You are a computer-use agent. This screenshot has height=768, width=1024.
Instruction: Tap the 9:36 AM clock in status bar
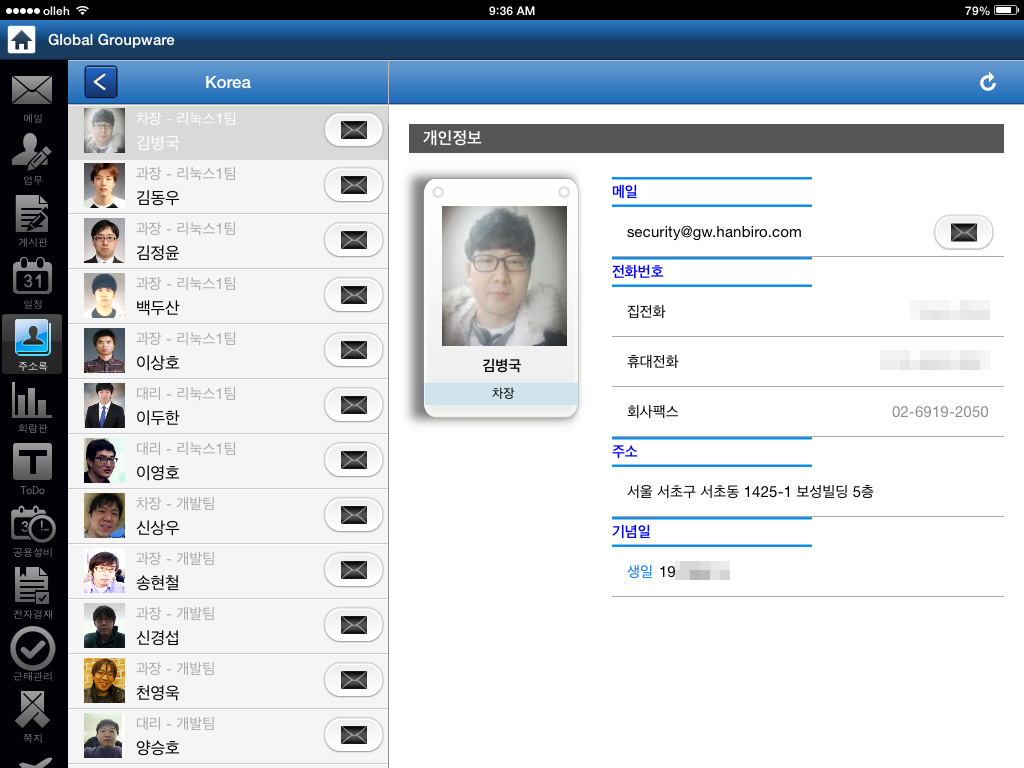(x=511, y=10)
